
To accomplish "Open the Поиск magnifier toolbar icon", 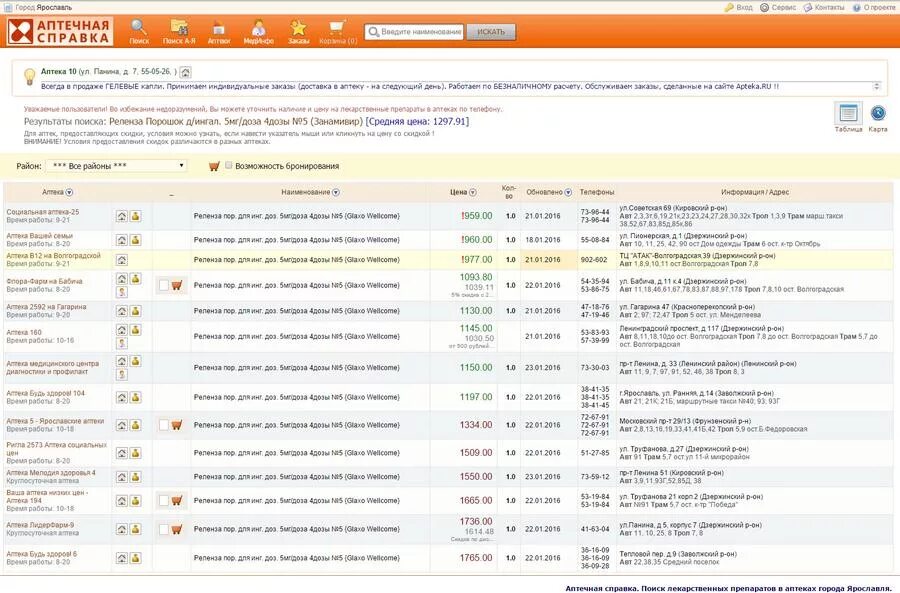I will (139, 32).
